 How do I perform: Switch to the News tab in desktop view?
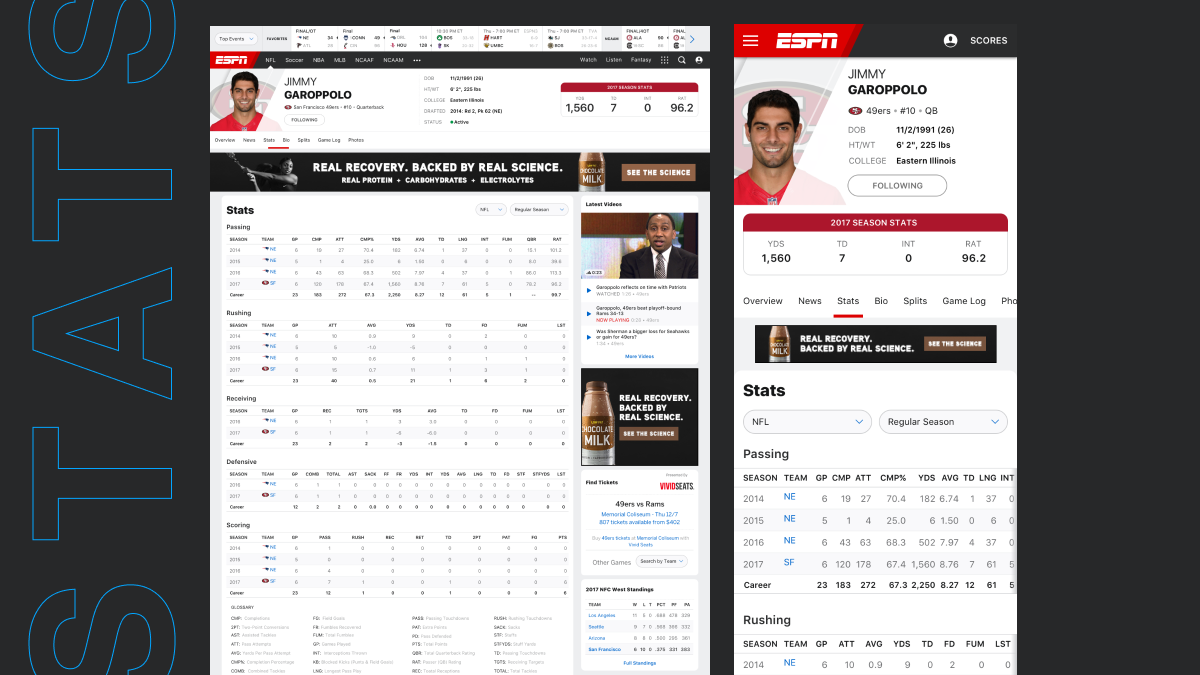249,140
